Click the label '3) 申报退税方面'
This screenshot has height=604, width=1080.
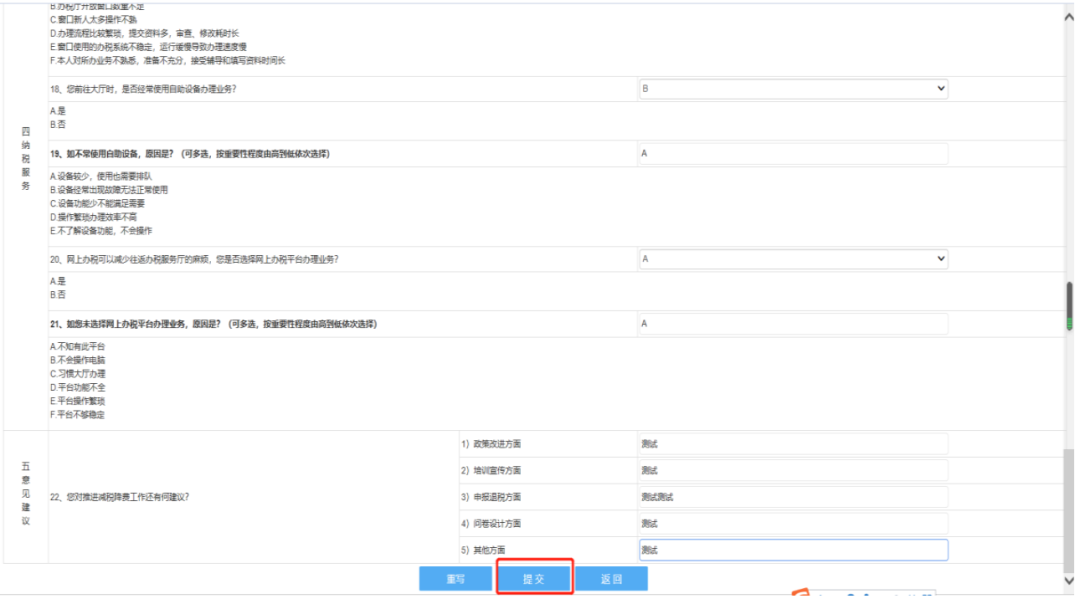coord(491,497)
